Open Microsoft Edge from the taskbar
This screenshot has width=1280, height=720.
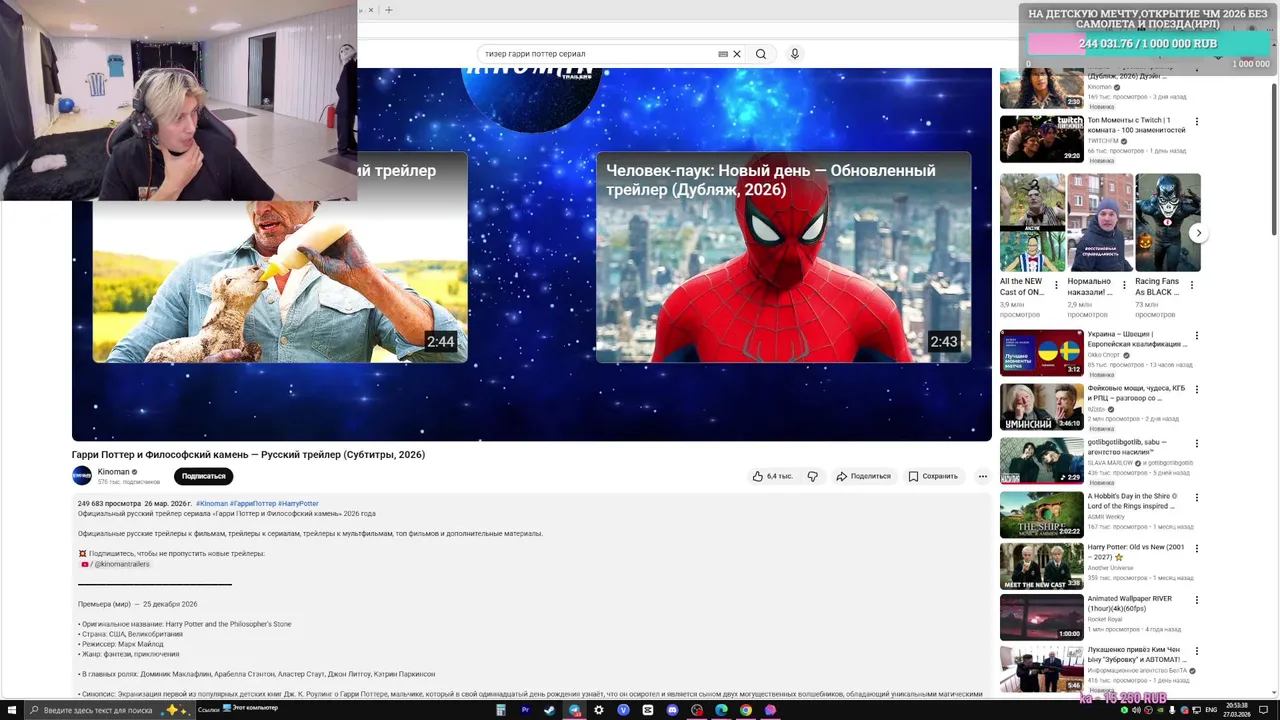pyautogui.click(x=721, y=710)
